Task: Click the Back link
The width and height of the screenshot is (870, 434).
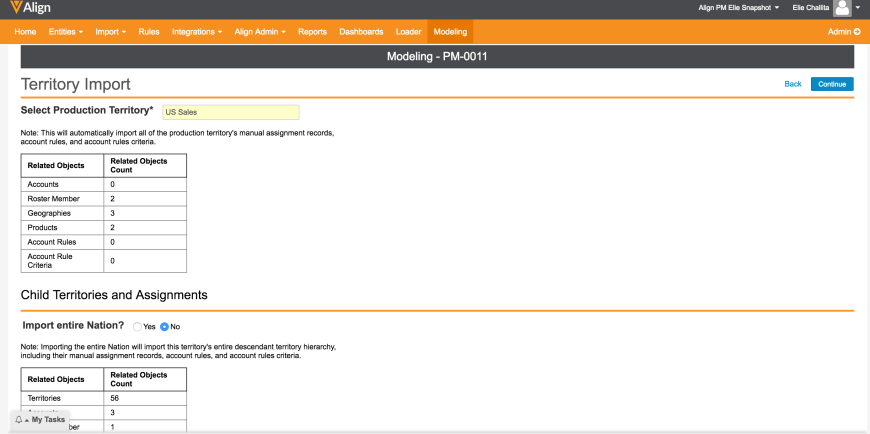Action: [793, 84]
